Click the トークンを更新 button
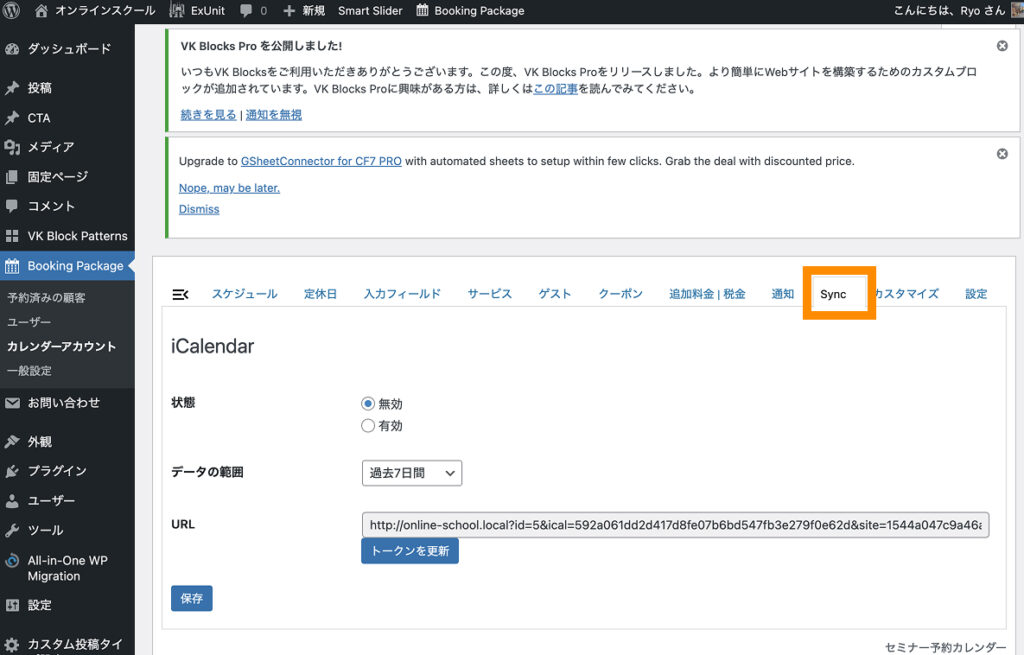The width and height of the screenshot is (1024, 655). 409,551
